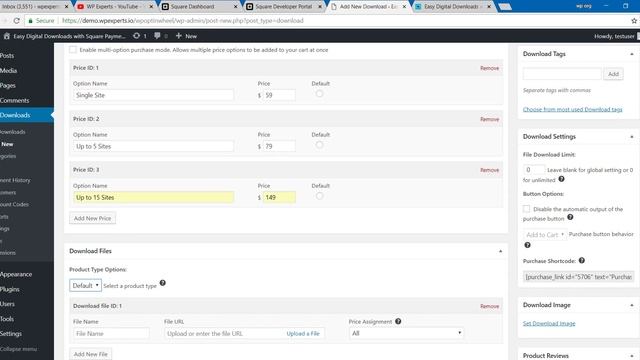Open the comments bubble icon in admin bar
The width and height of the screenshot is (640, 360).
(x=157, y=36)
